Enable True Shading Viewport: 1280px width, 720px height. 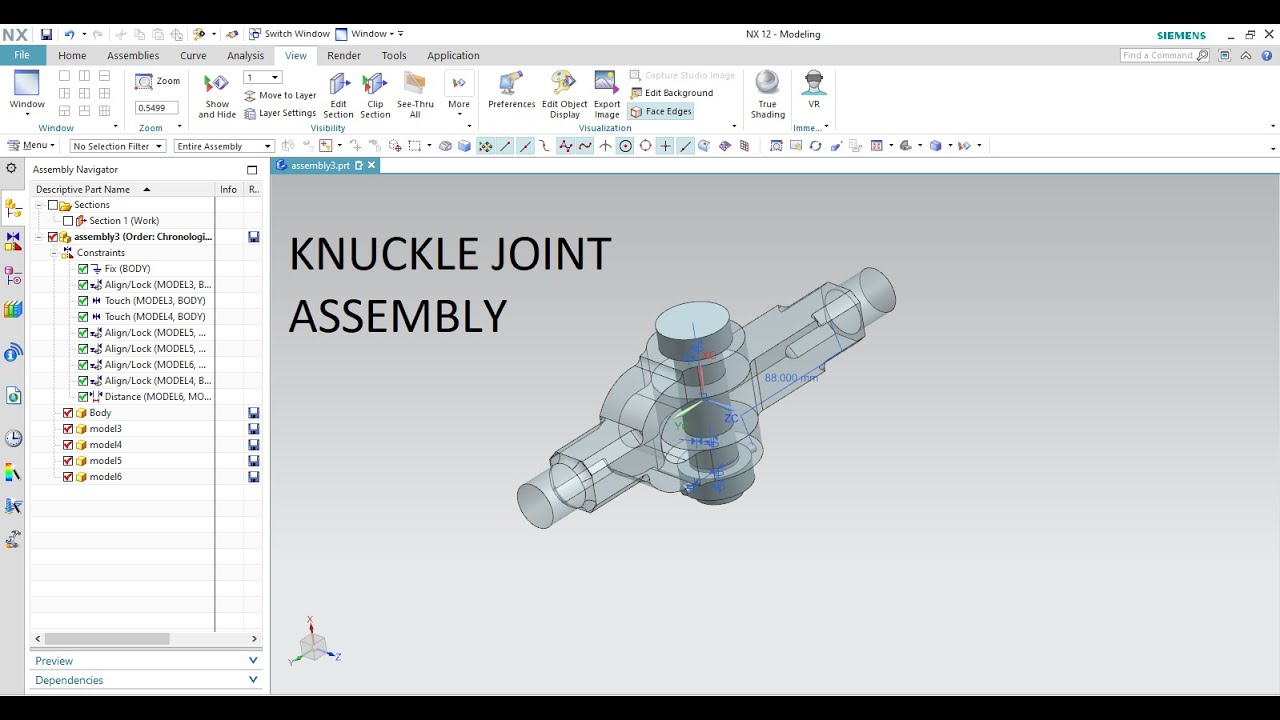point(768,96)
